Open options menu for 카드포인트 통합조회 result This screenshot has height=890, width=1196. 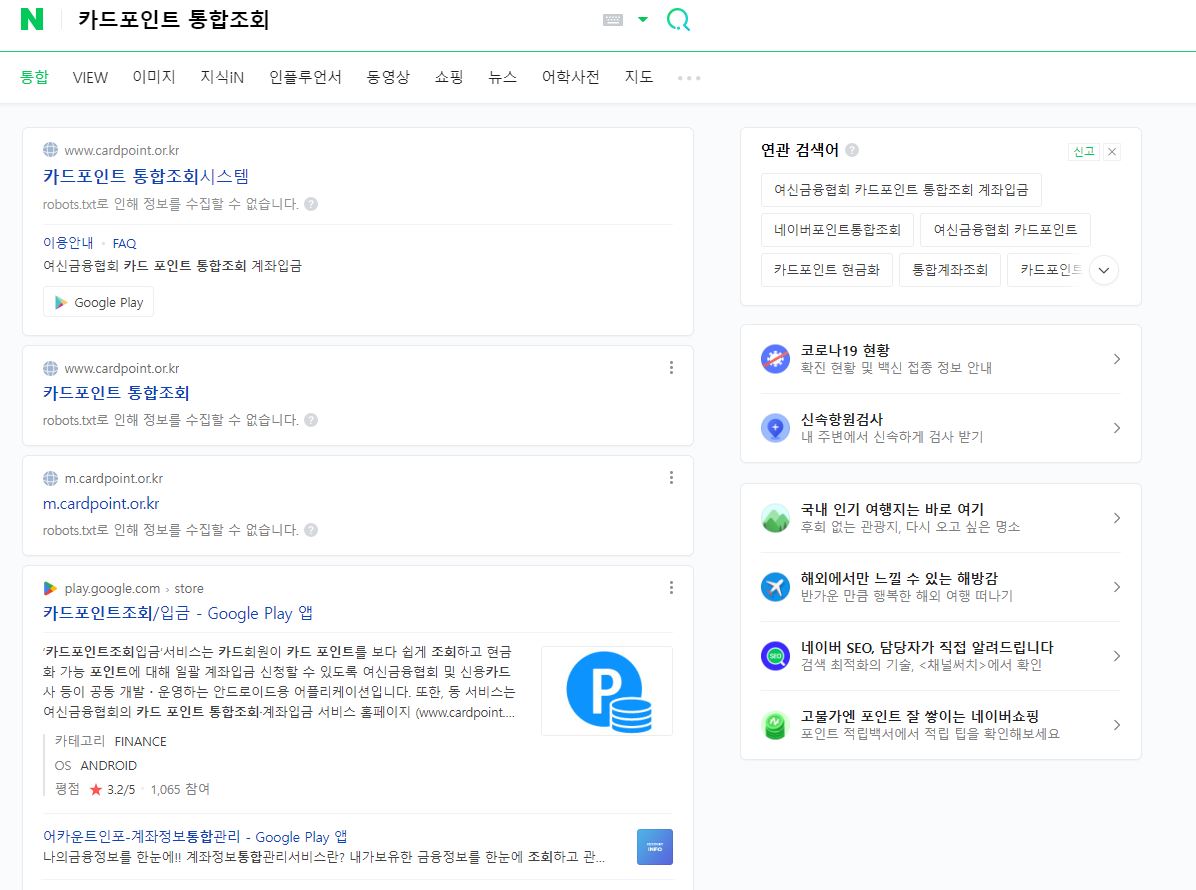coord(671,368)
